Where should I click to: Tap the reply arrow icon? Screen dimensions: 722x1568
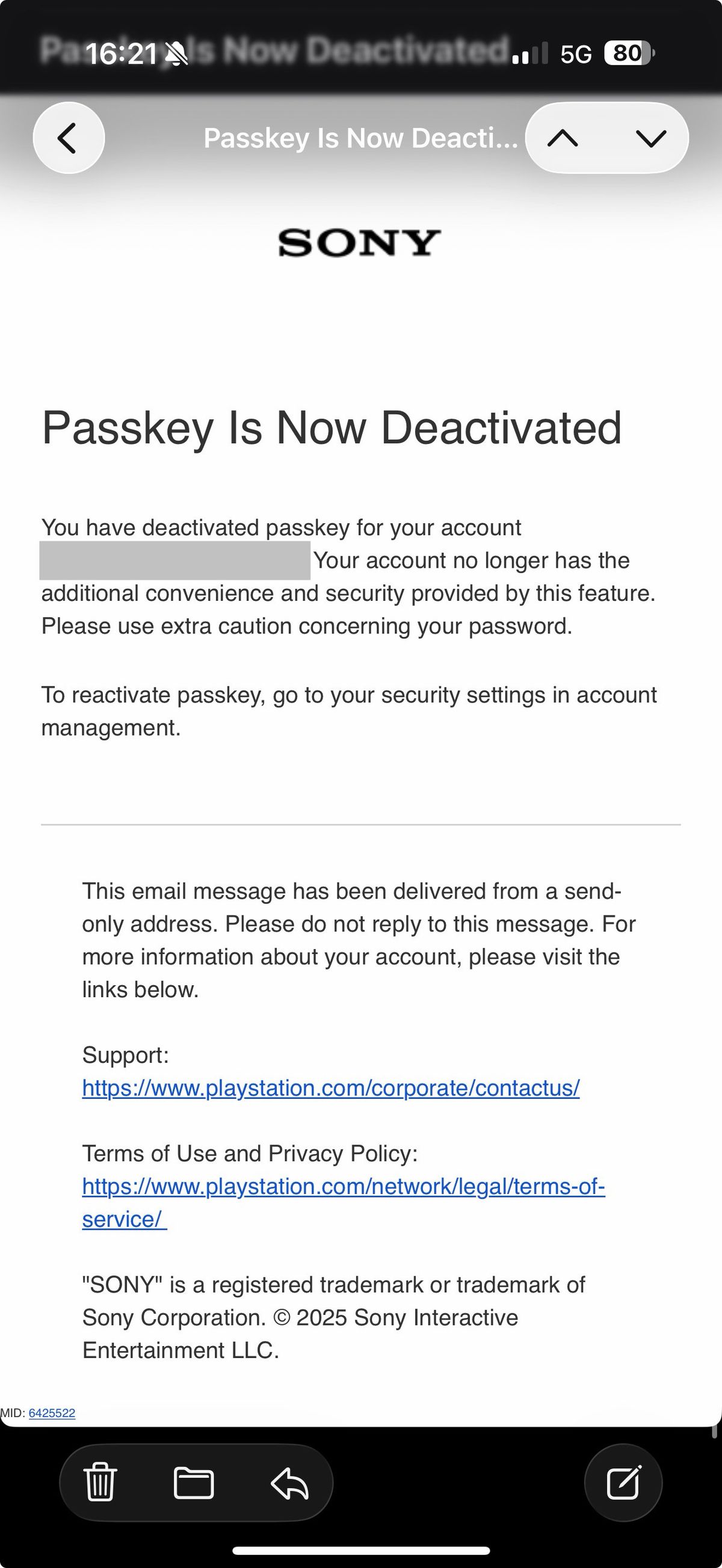[290, 1482]
